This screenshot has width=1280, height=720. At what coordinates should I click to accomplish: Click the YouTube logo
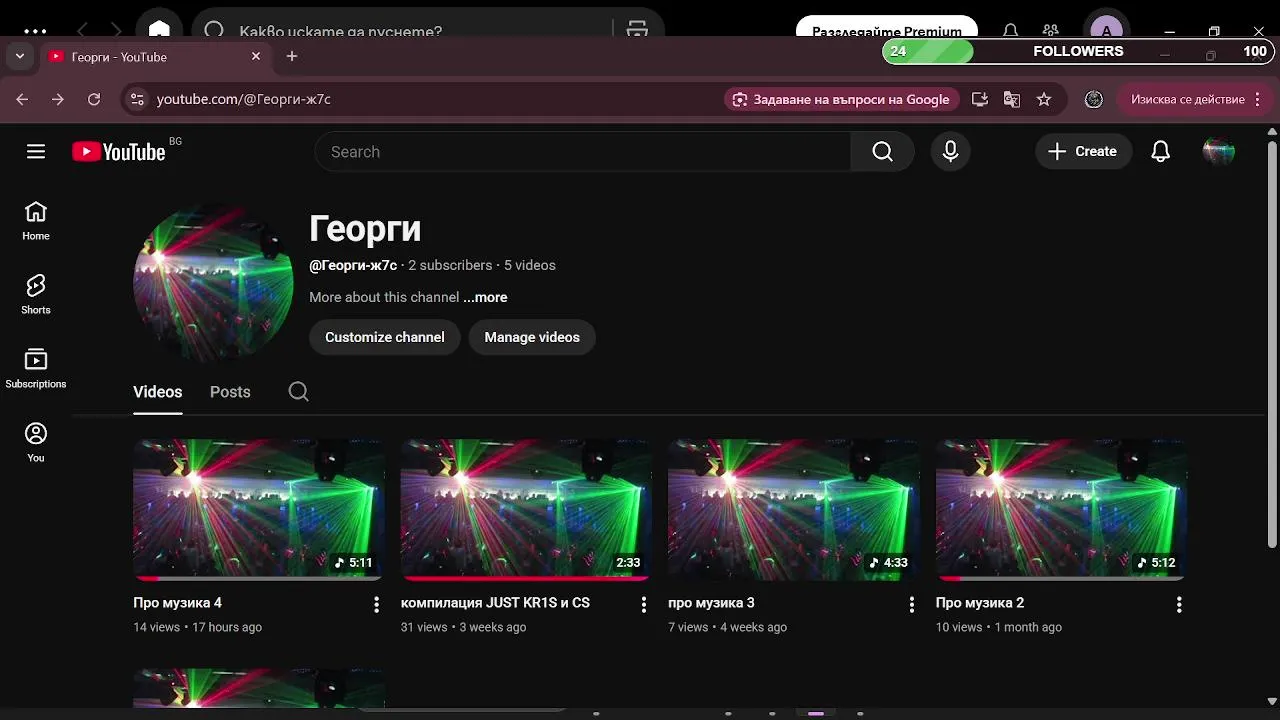(x=119, y=152)
